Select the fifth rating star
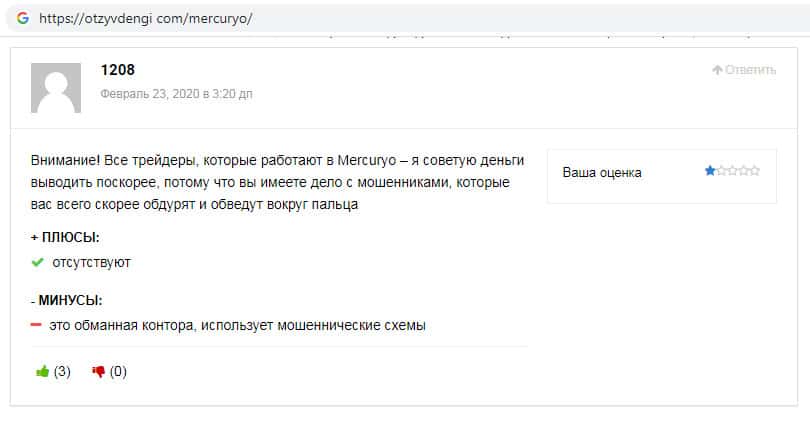 coord(754,171)
